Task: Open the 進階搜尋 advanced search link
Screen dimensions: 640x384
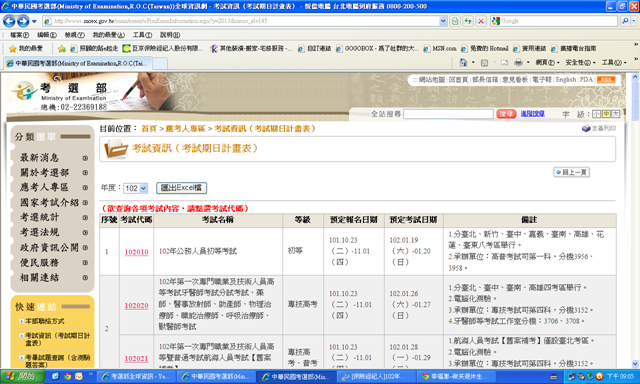Action: pyautogui.click(x=532, y=114)
